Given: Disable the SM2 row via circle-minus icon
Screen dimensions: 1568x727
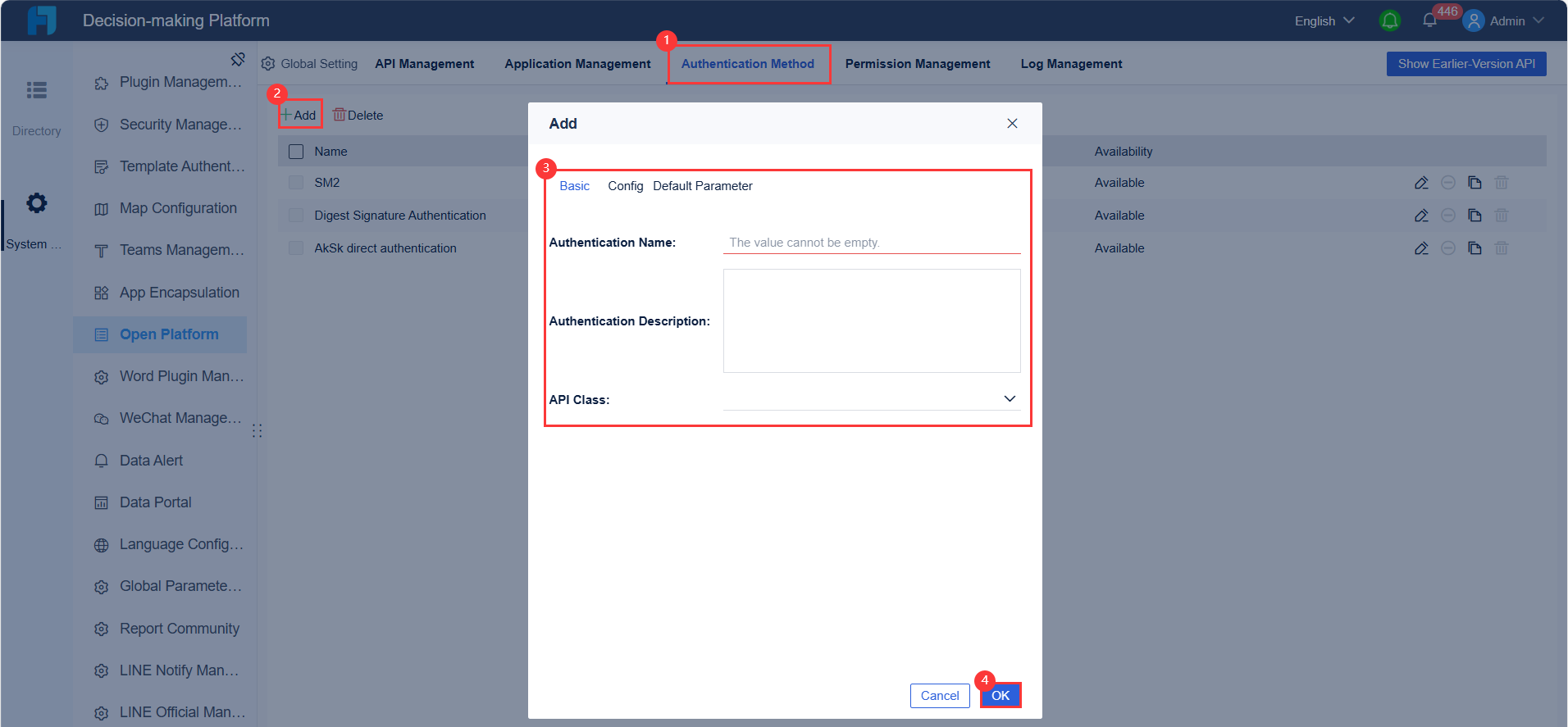Looking at the screenshot, I should (x=1448, y=183).
